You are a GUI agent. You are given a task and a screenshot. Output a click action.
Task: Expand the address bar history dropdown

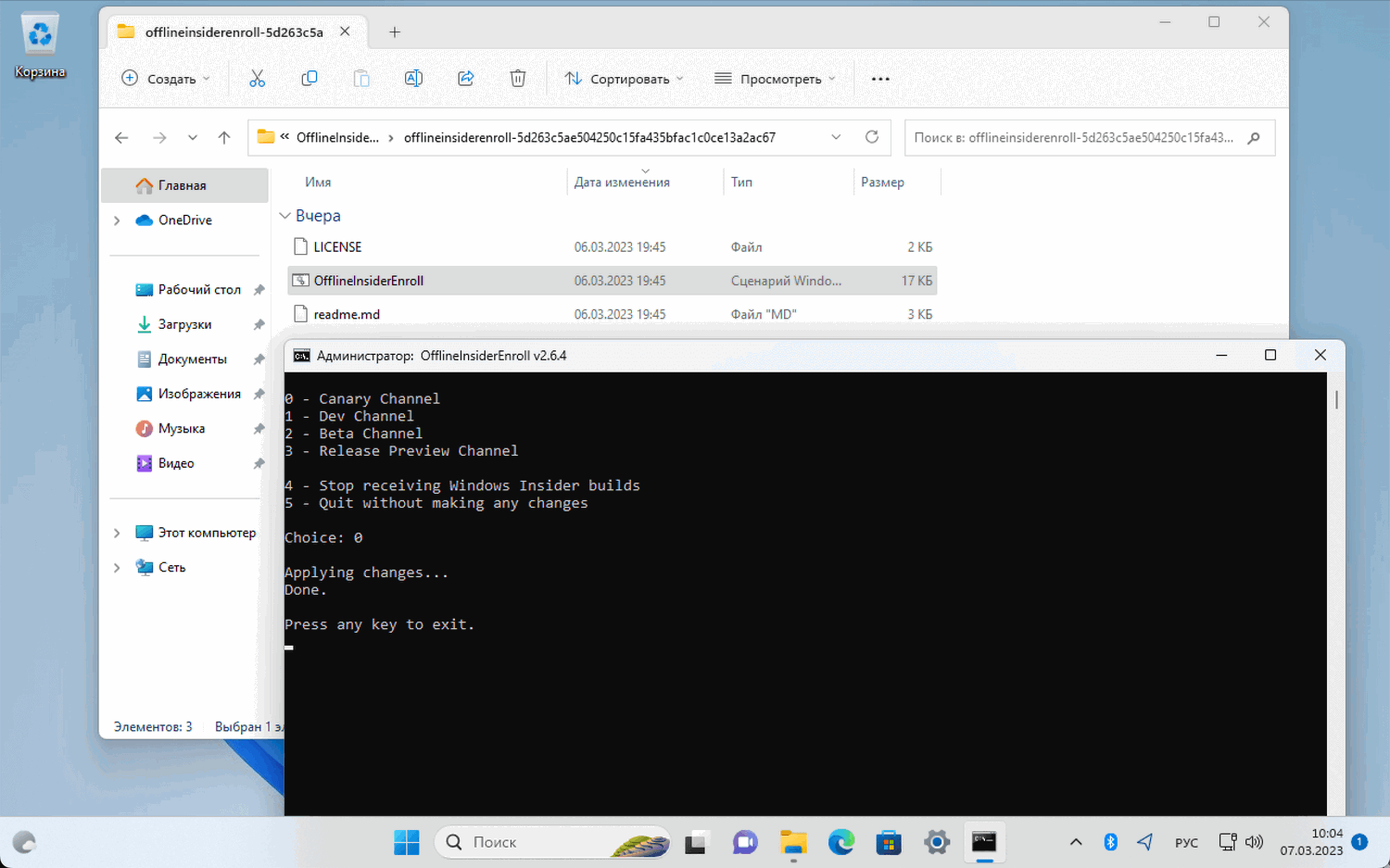(836, 137)
